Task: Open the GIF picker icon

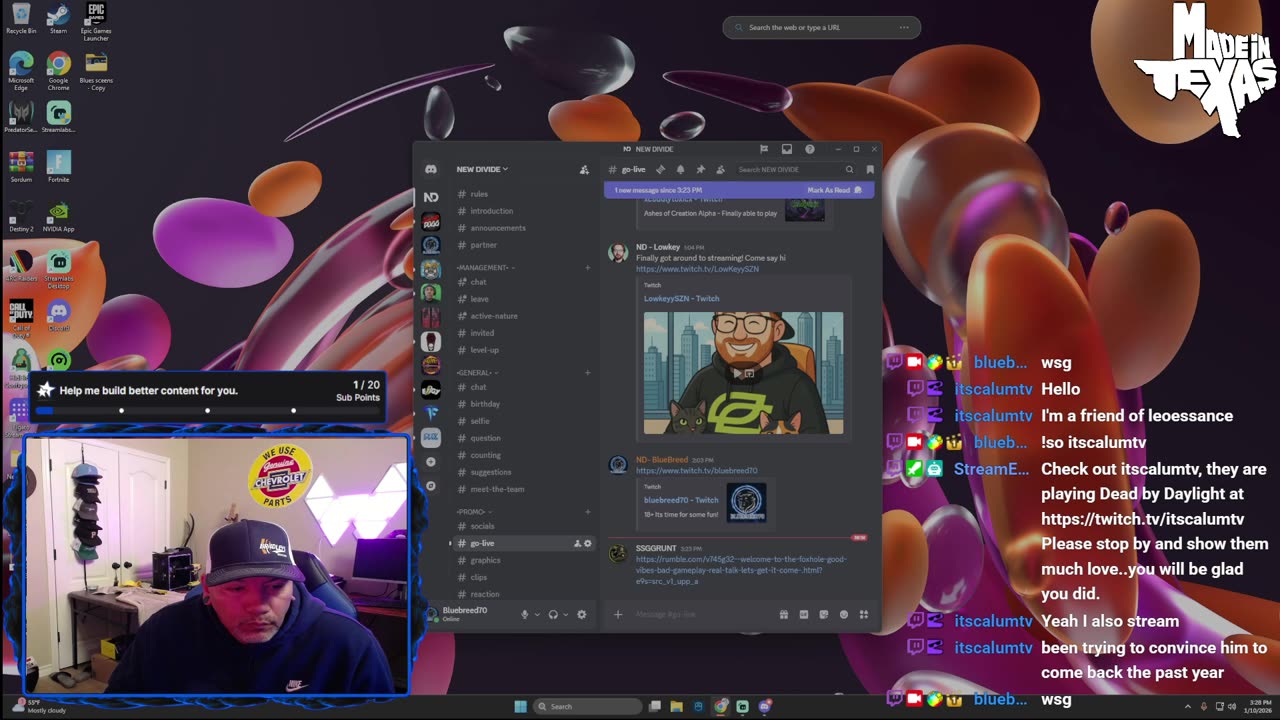Action: pyautogui.click(x=803, y=614)
